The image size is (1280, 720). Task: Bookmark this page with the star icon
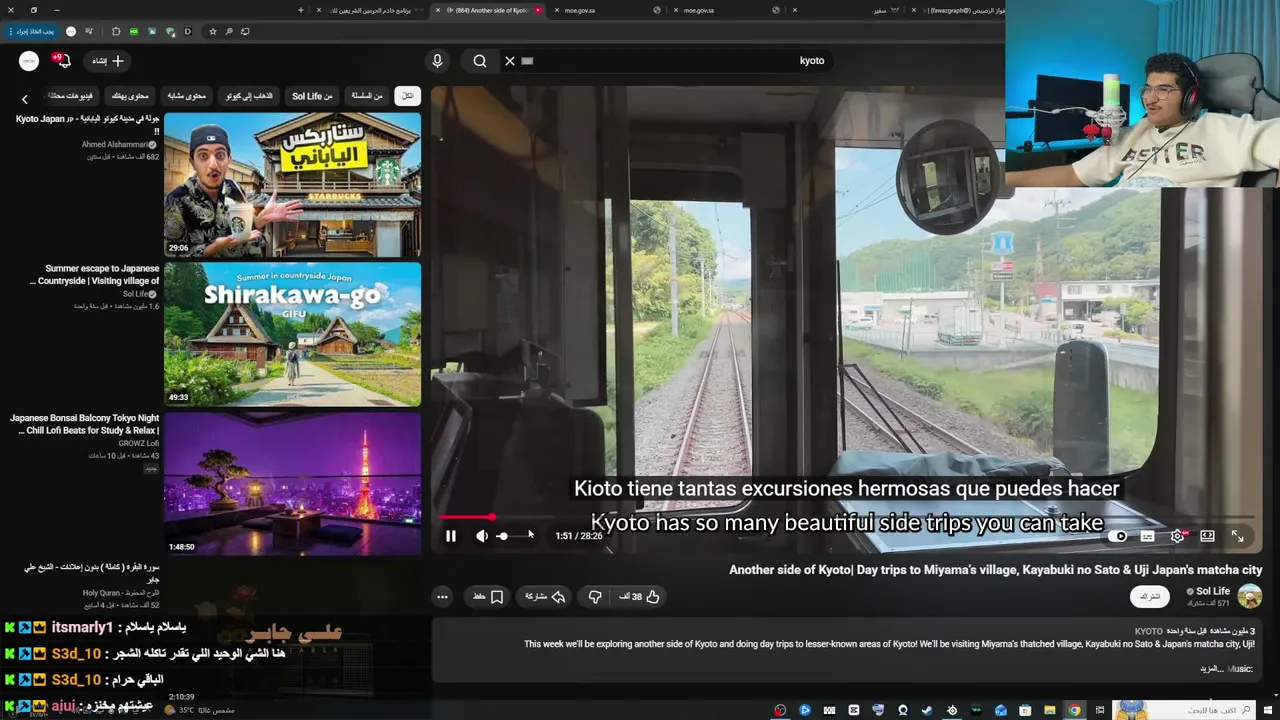coord(212,32)
